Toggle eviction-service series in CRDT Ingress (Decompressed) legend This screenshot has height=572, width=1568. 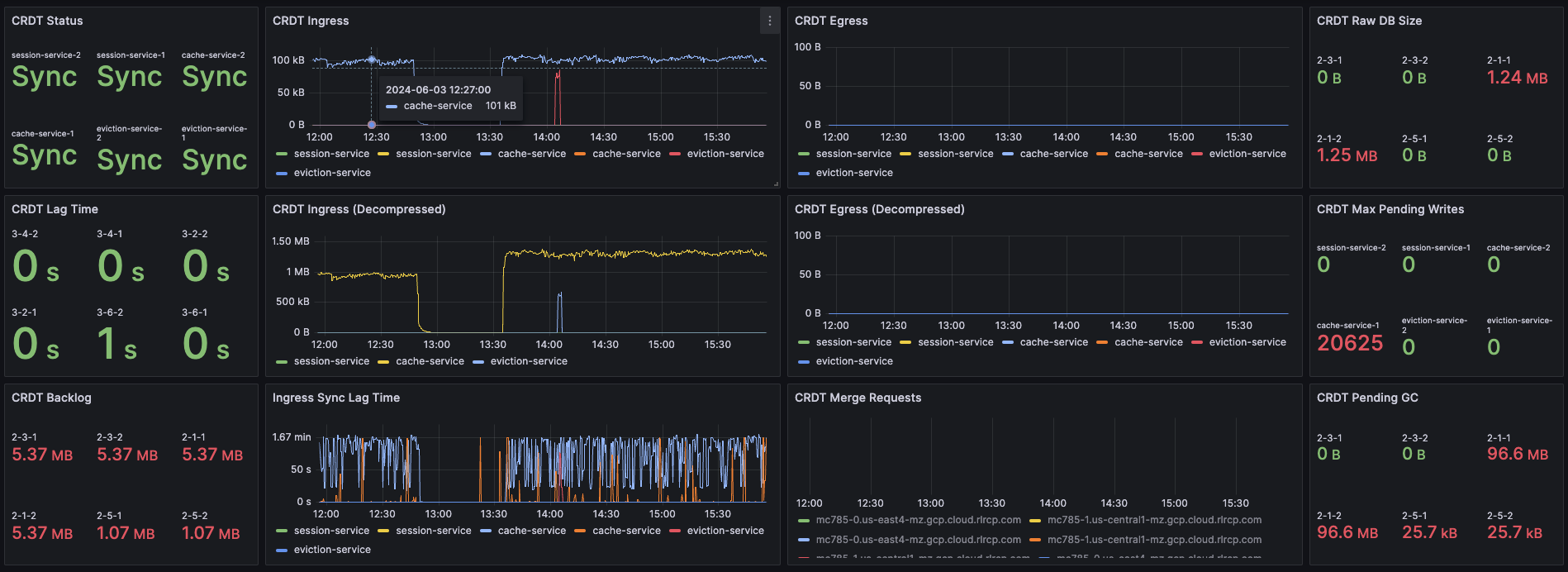529,361
